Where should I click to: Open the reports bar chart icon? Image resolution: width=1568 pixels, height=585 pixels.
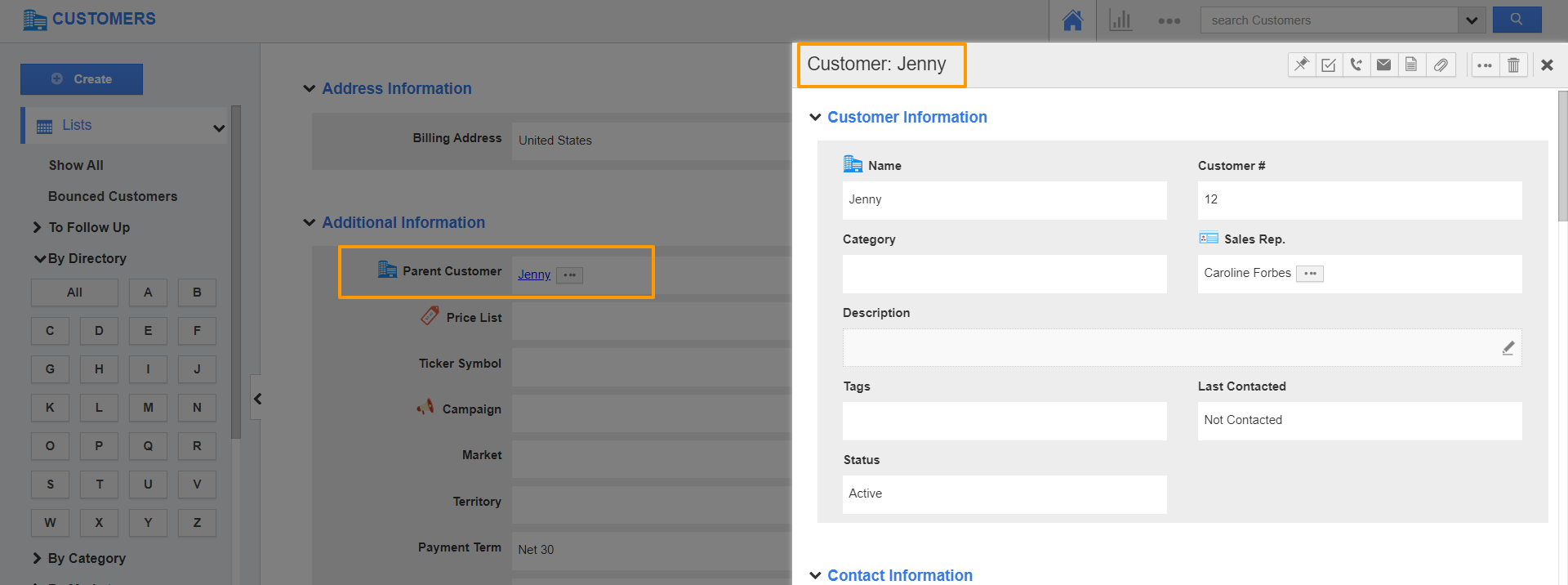tap(1120, 20)
